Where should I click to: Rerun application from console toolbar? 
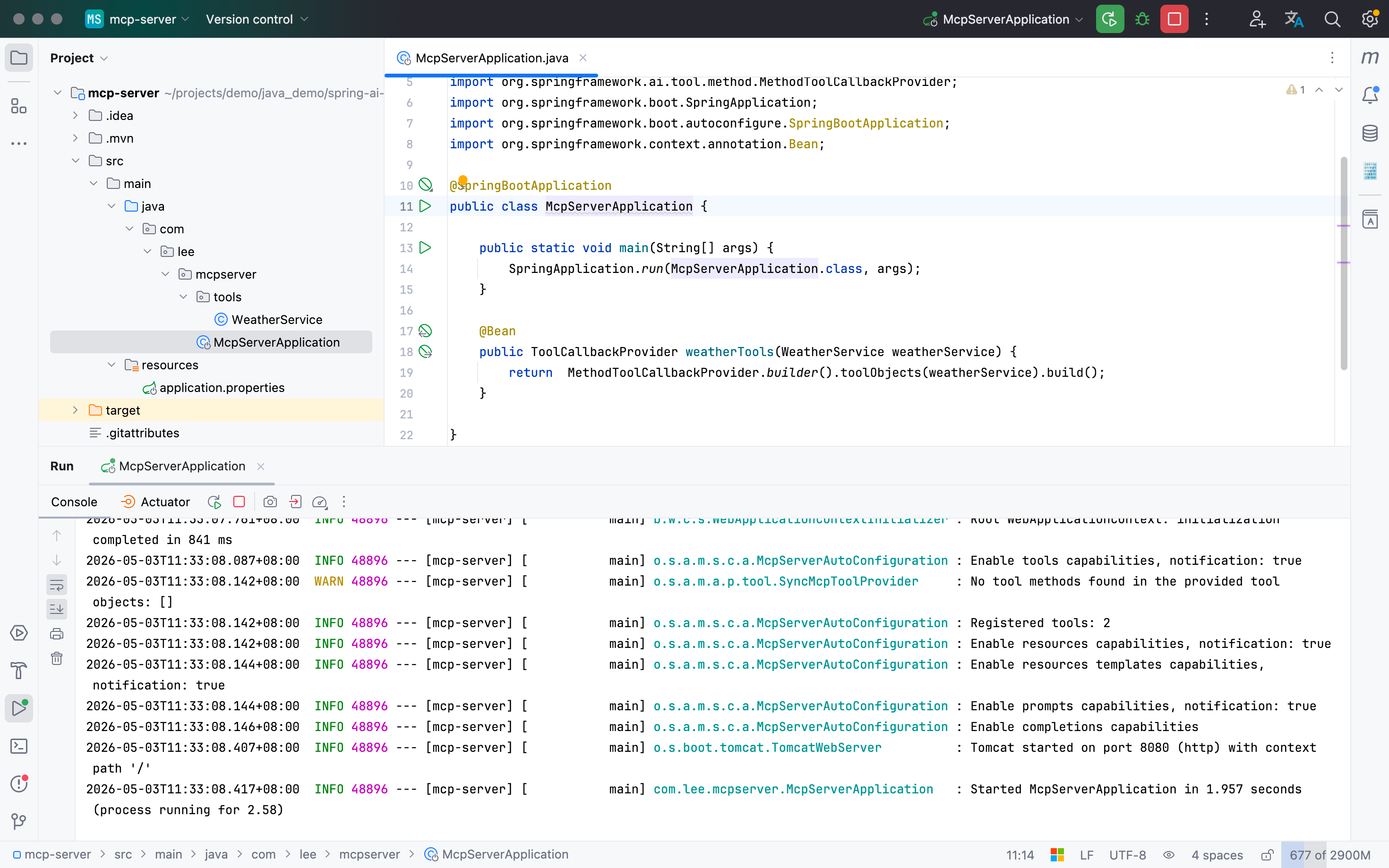214,502
